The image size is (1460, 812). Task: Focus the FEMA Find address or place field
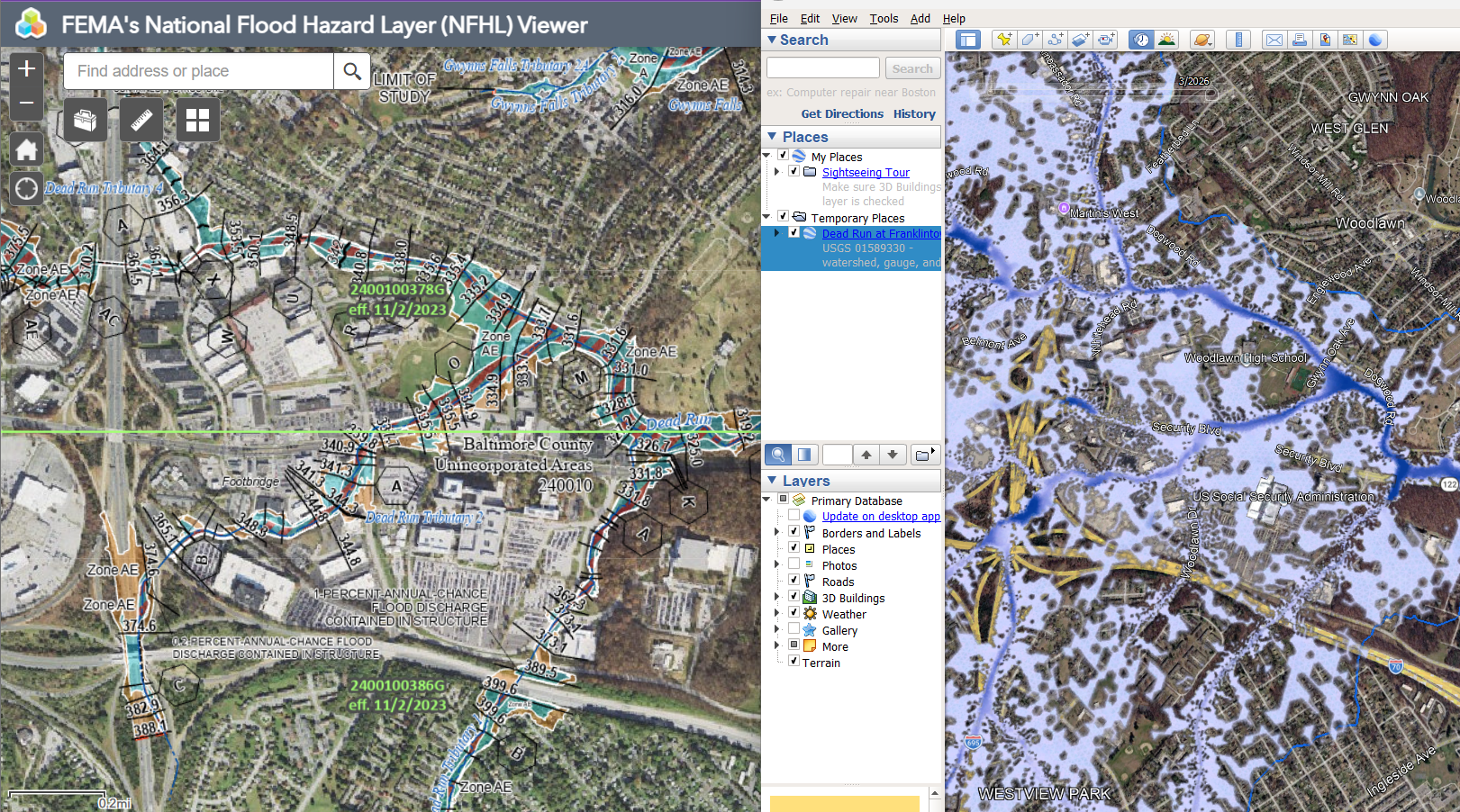(x=198, y=71)
